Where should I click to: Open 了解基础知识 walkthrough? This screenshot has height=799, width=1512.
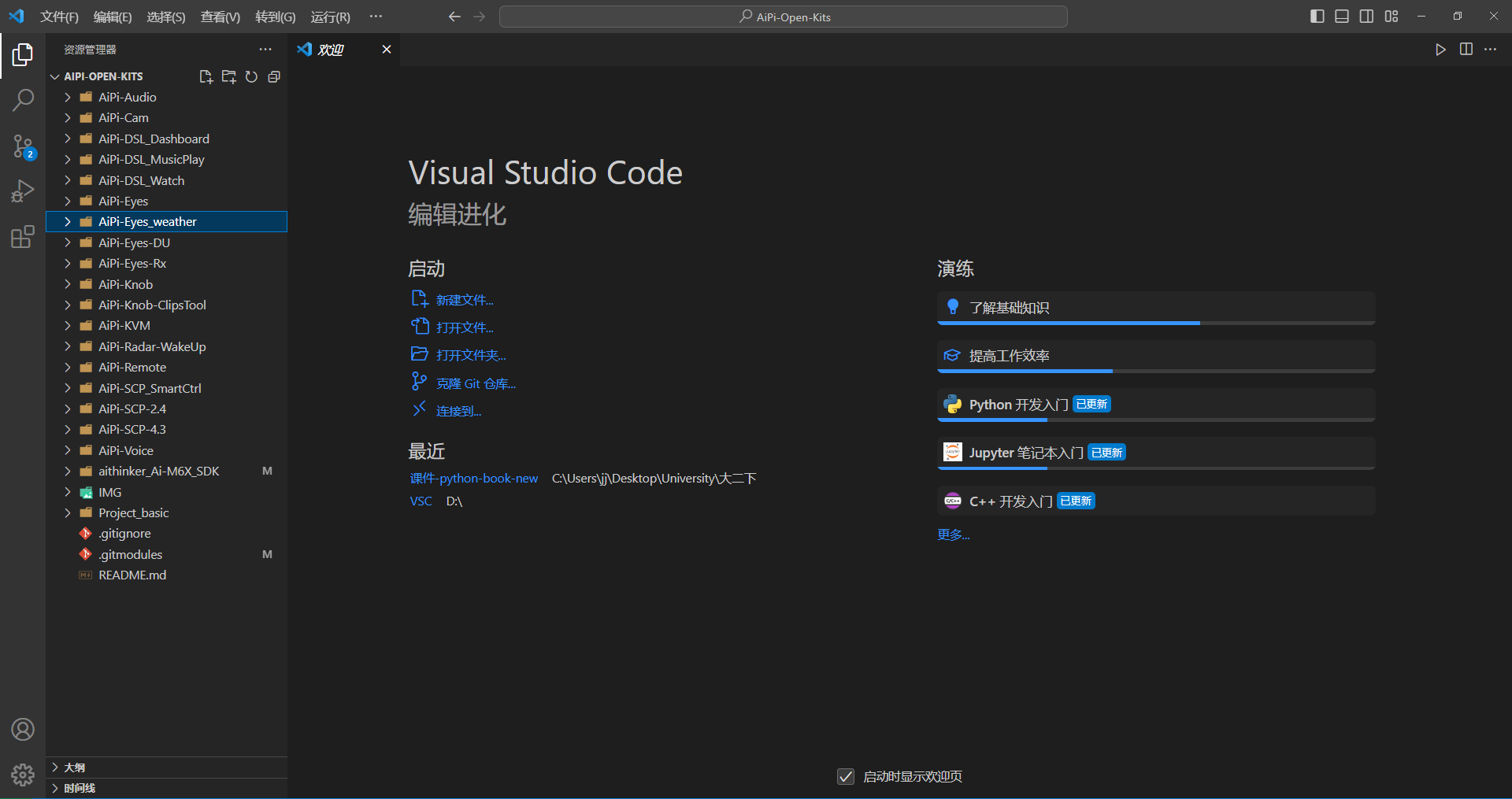coord(1156,308)
